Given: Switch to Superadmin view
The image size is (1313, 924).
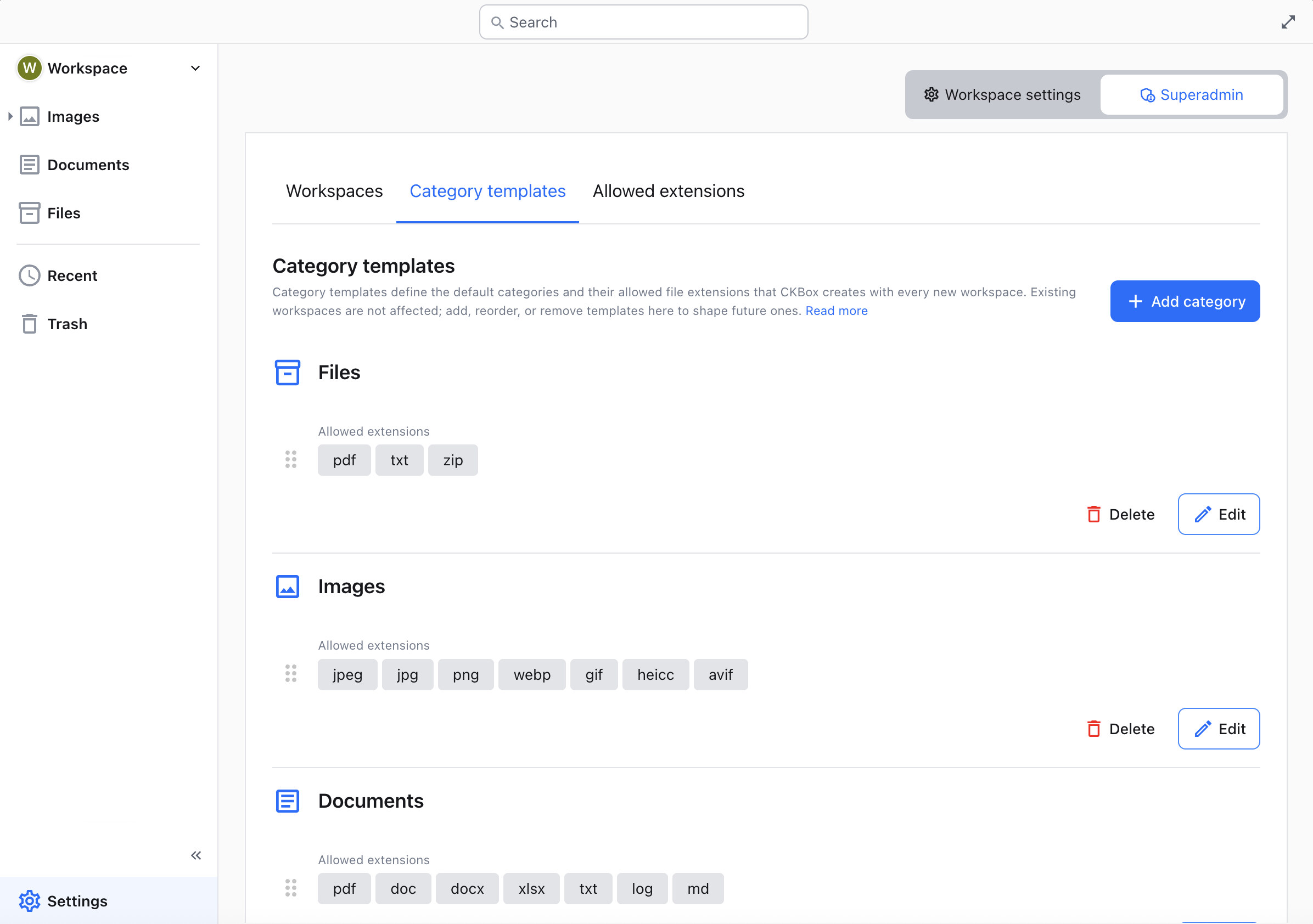Looking at the screenshot, I should pos(1191,95).
